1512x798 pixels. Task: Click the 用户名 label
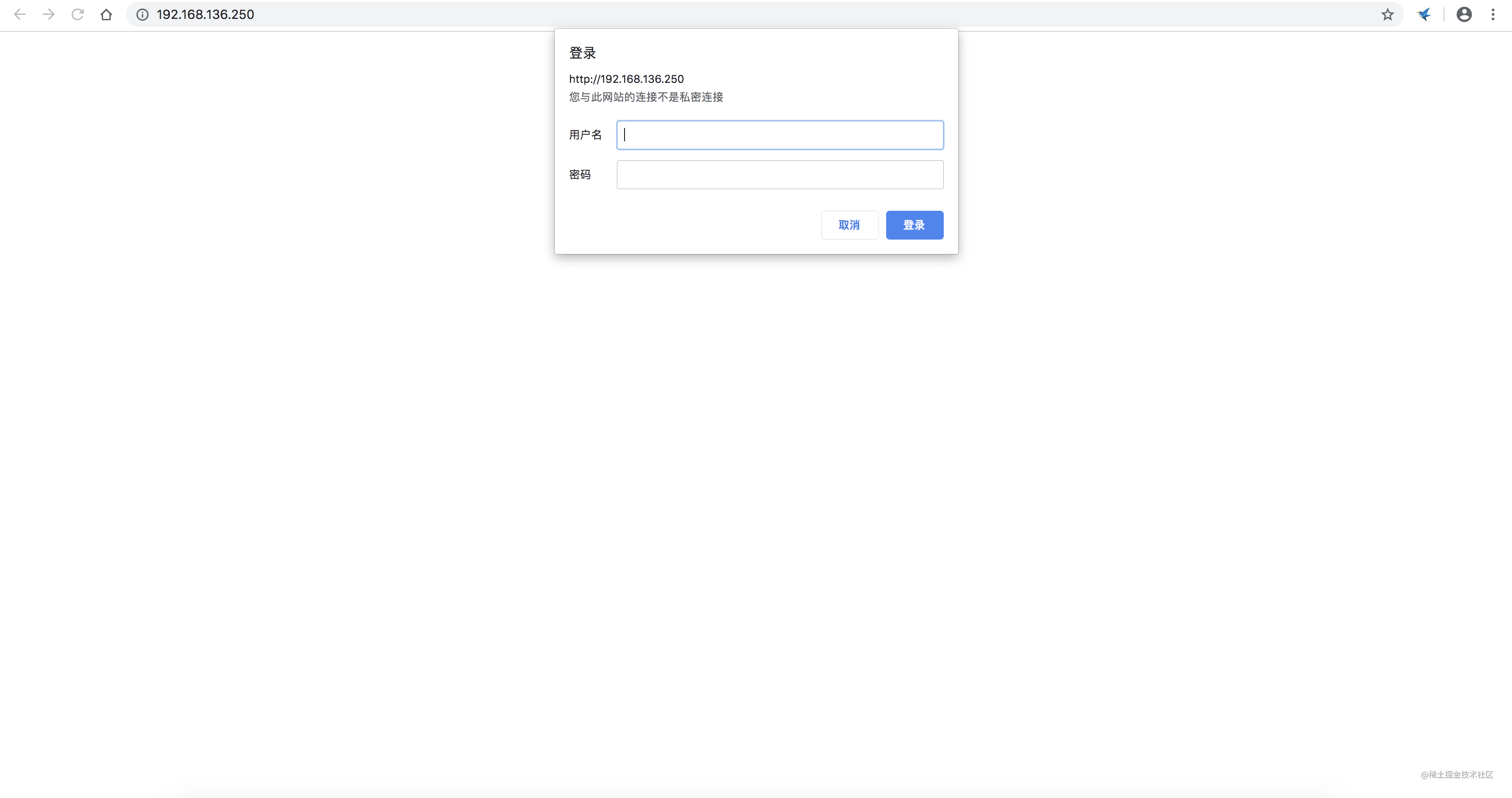pyautogui.click(x=585, y=135)
